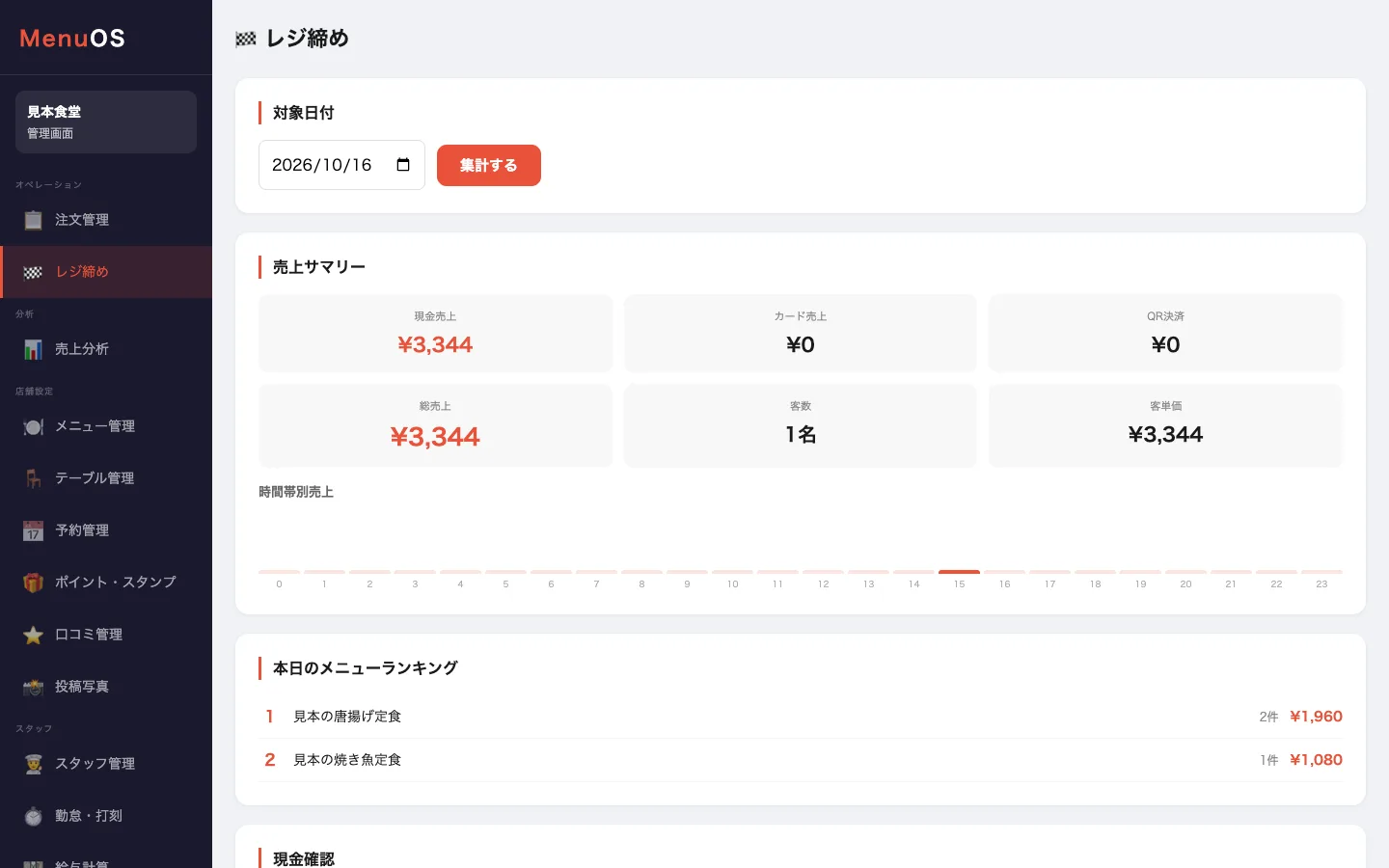The height and width of the screenshot is (868, 1389).
Task: Click the カード売上 ¥0 card
Action: 801,333
